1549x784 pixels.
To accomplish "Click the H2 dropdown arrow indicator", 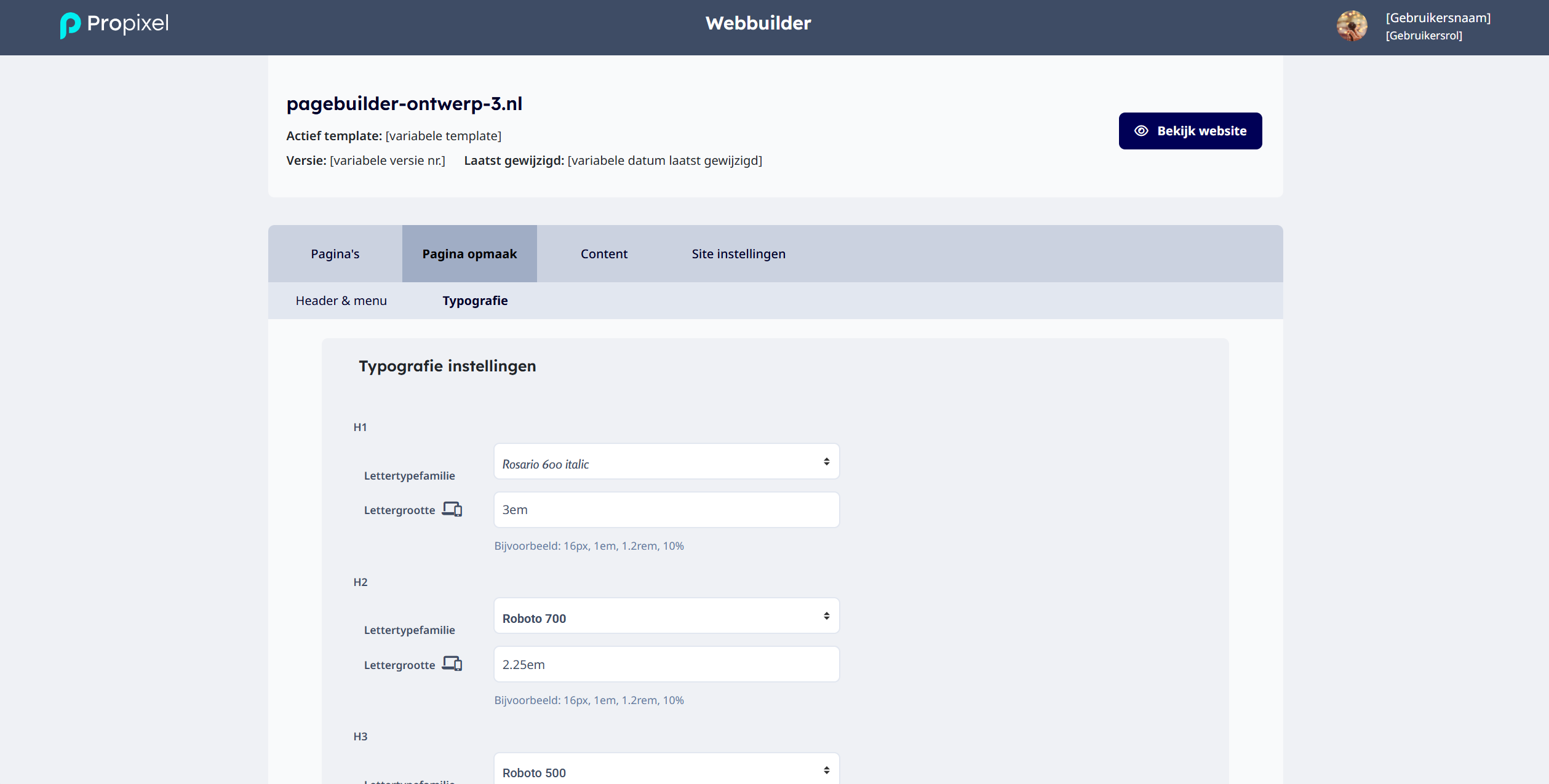I will click(x=826, y=616).
